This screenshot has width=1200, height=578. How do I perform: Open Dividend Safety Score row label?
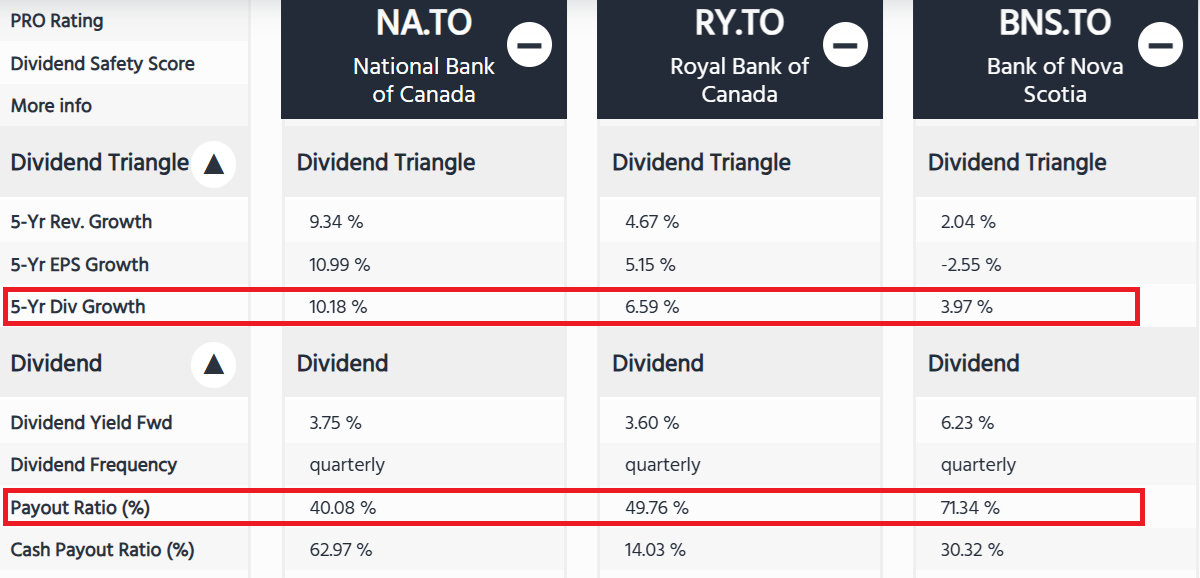(x=102, y=64)
